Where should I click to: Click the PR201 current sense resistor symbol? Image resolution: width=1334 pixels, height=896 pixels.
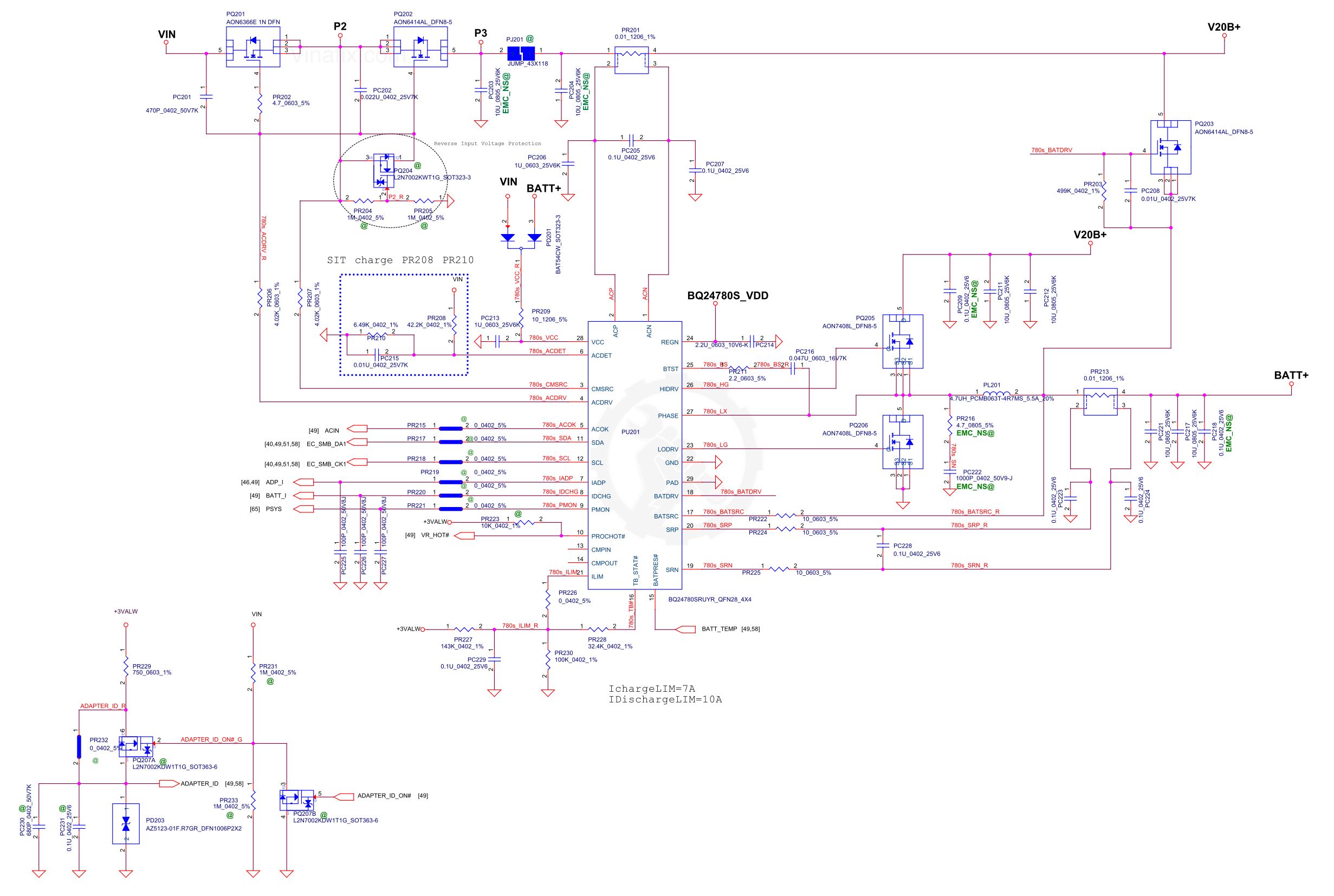pos(632,60)
